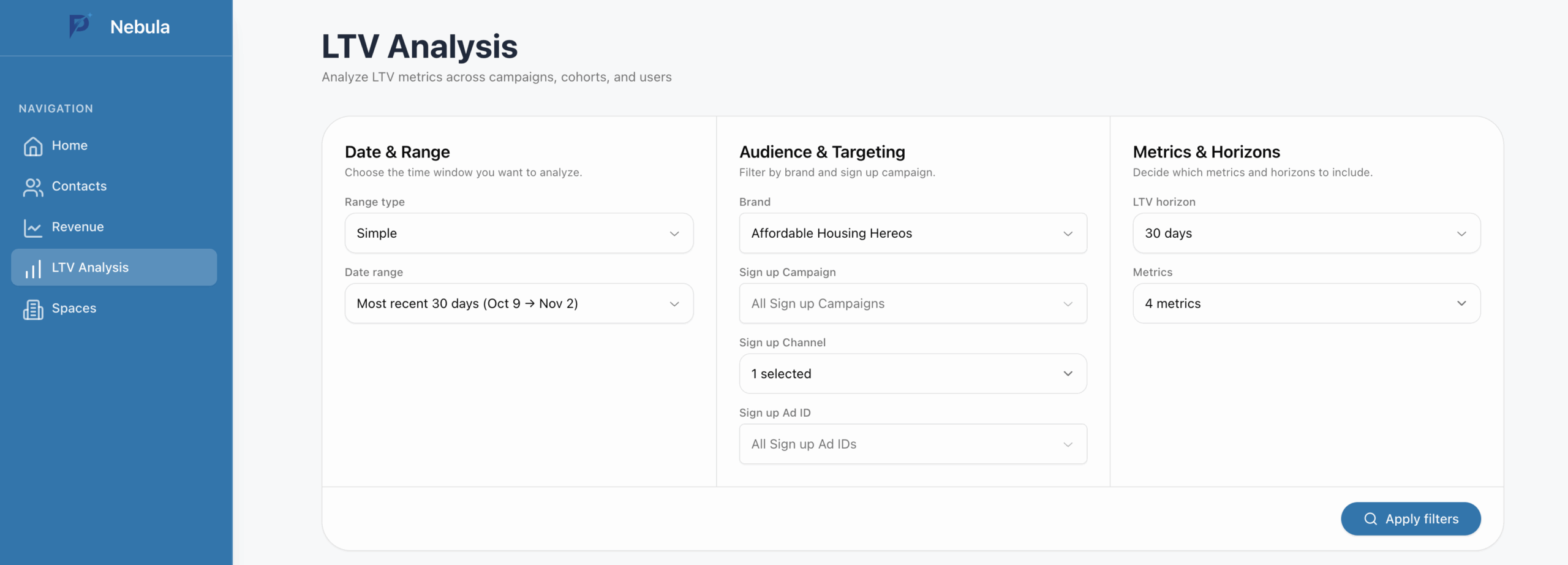Click the Home house icon
The image size is (1568, 565).
click(x=33, y=146)
